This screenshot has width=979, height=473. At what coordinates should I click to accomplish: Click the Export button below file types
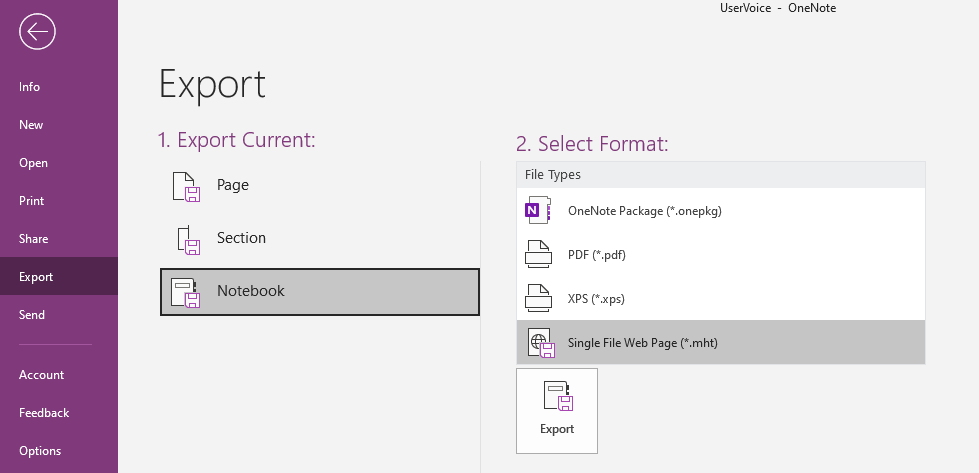point(557,411)
